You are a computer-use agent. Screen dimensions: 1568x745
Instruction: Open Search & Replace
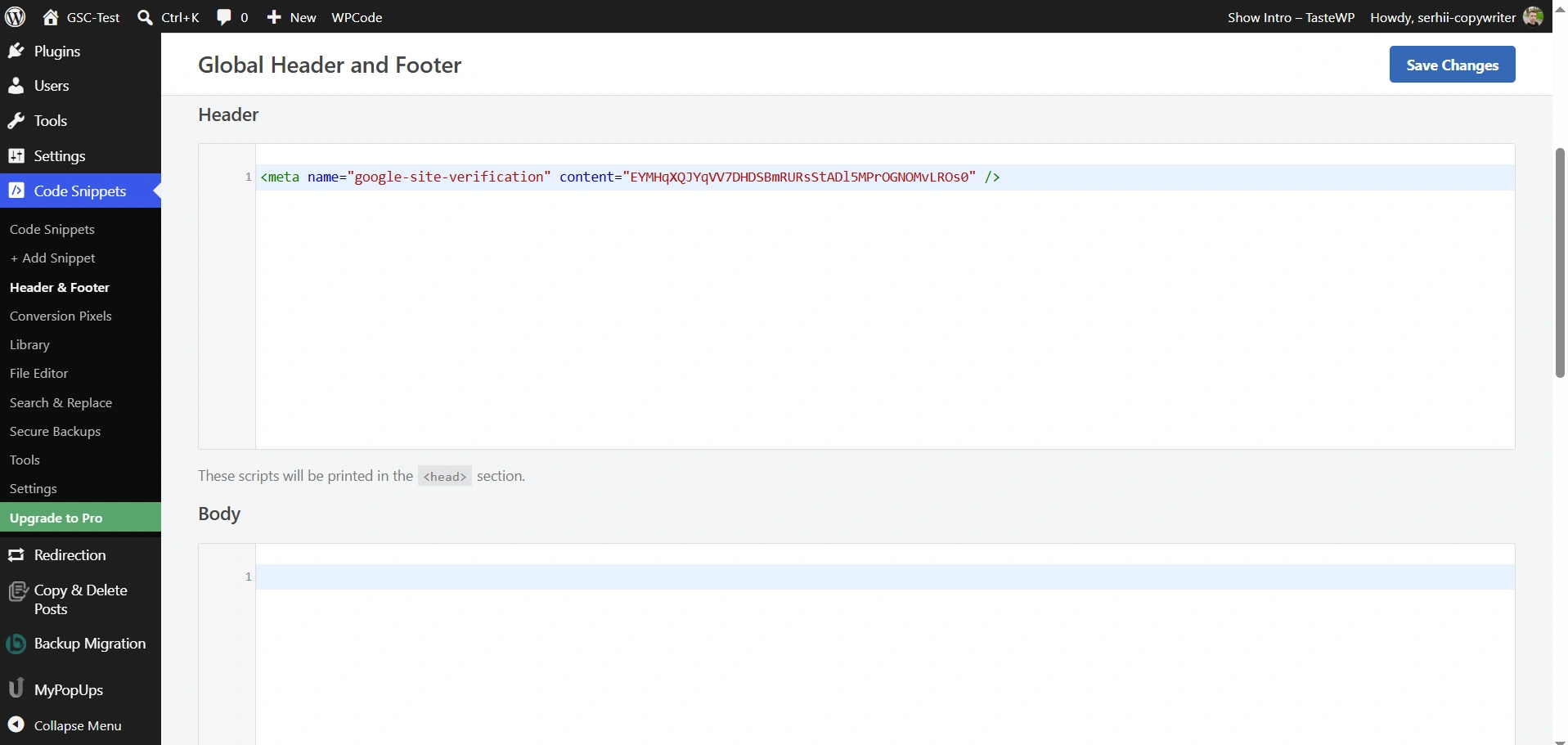[x=61, y=402]
